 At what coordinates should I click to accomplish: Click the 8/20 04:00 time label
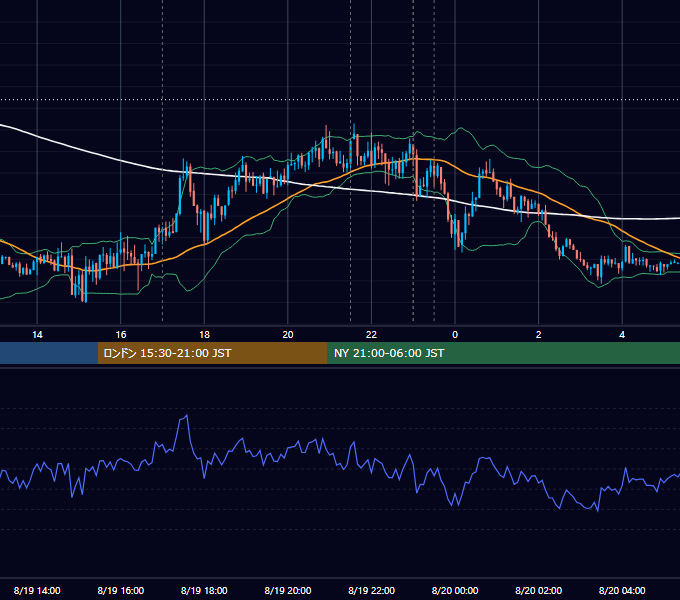(622, 590)
